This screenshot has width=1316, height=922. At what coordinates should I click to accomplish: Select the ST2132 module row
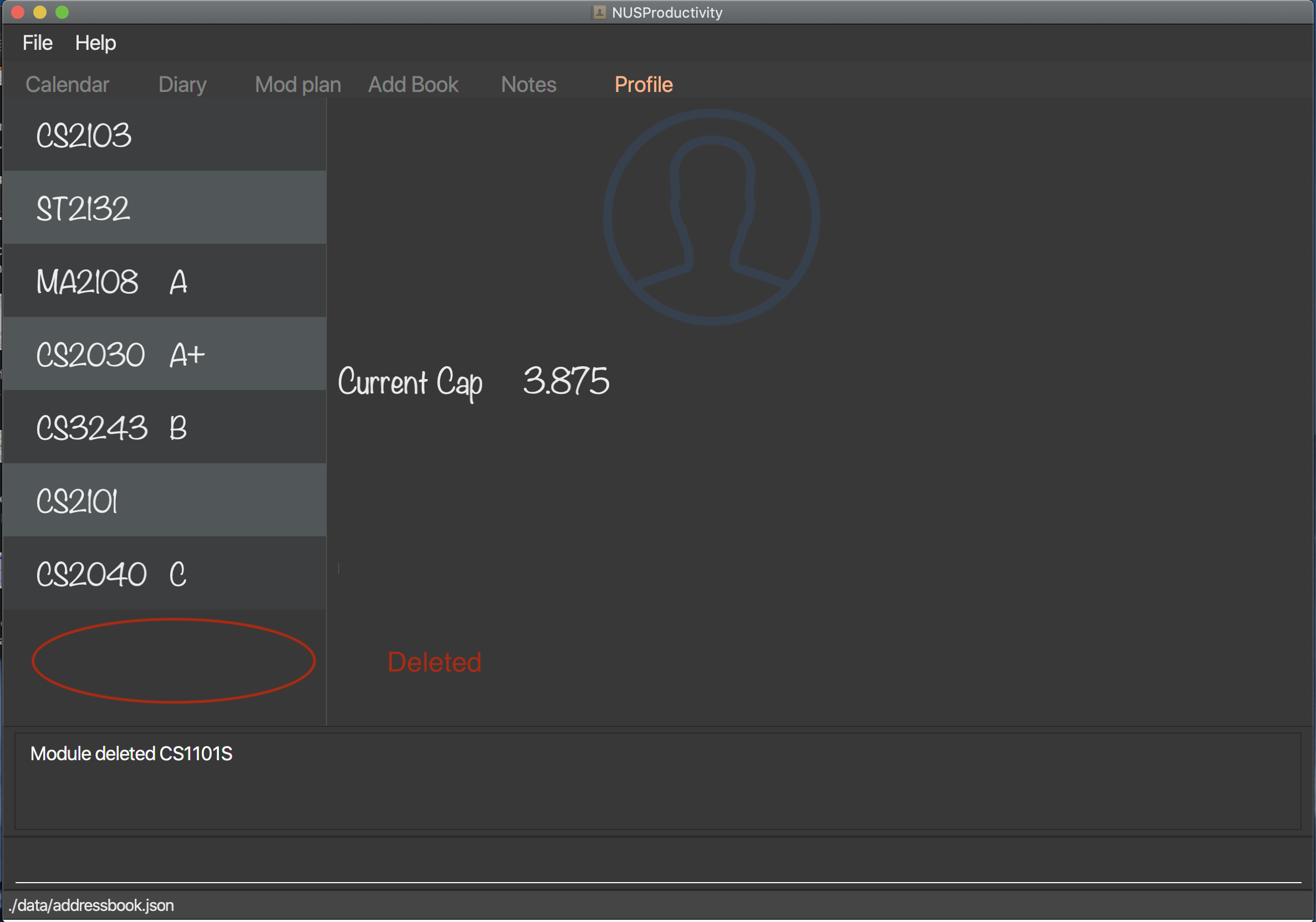point(165,207)
